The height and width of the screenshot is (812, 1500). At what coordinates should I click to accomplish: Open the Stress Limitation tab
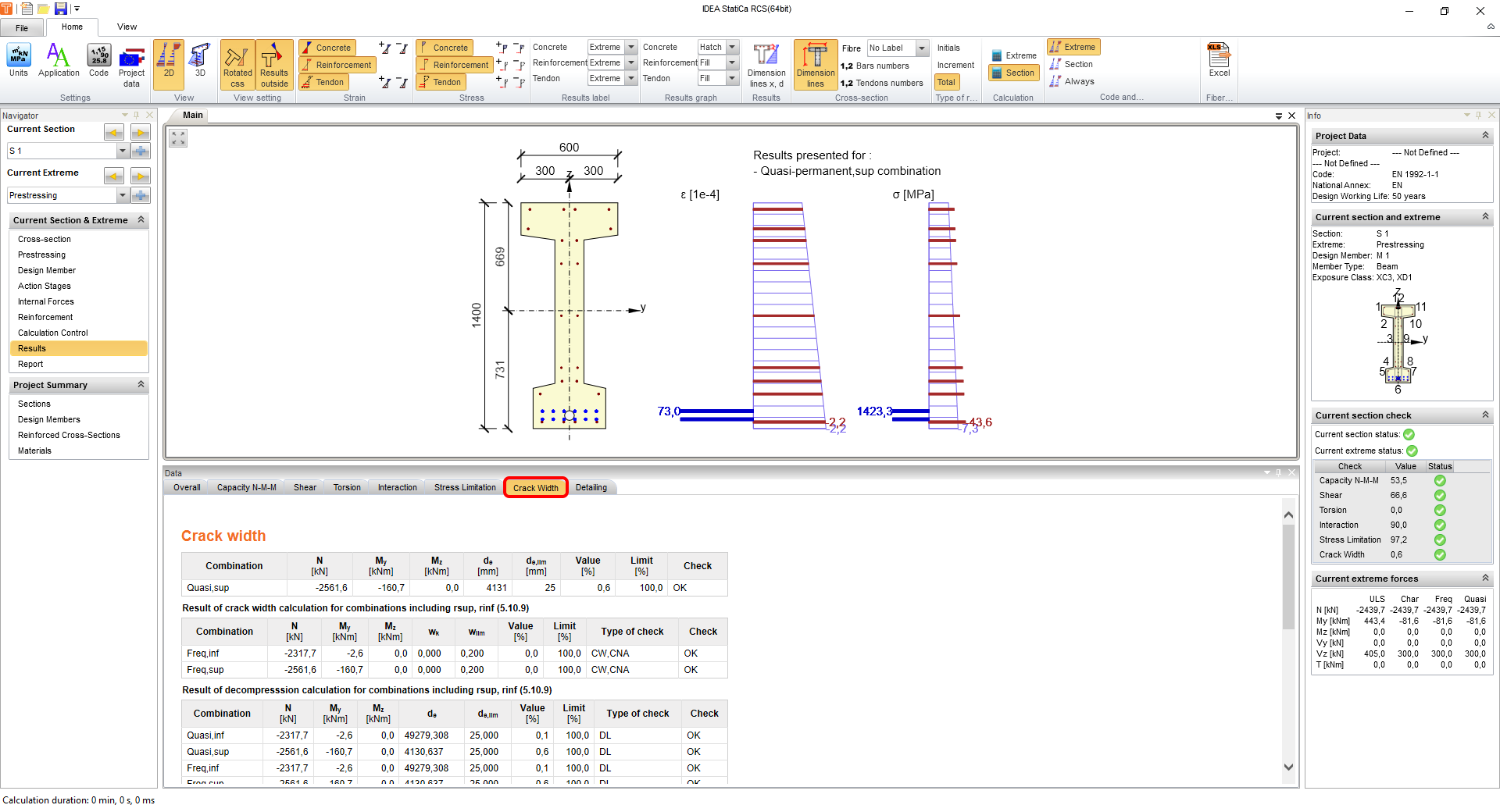(x=465, y=488)
